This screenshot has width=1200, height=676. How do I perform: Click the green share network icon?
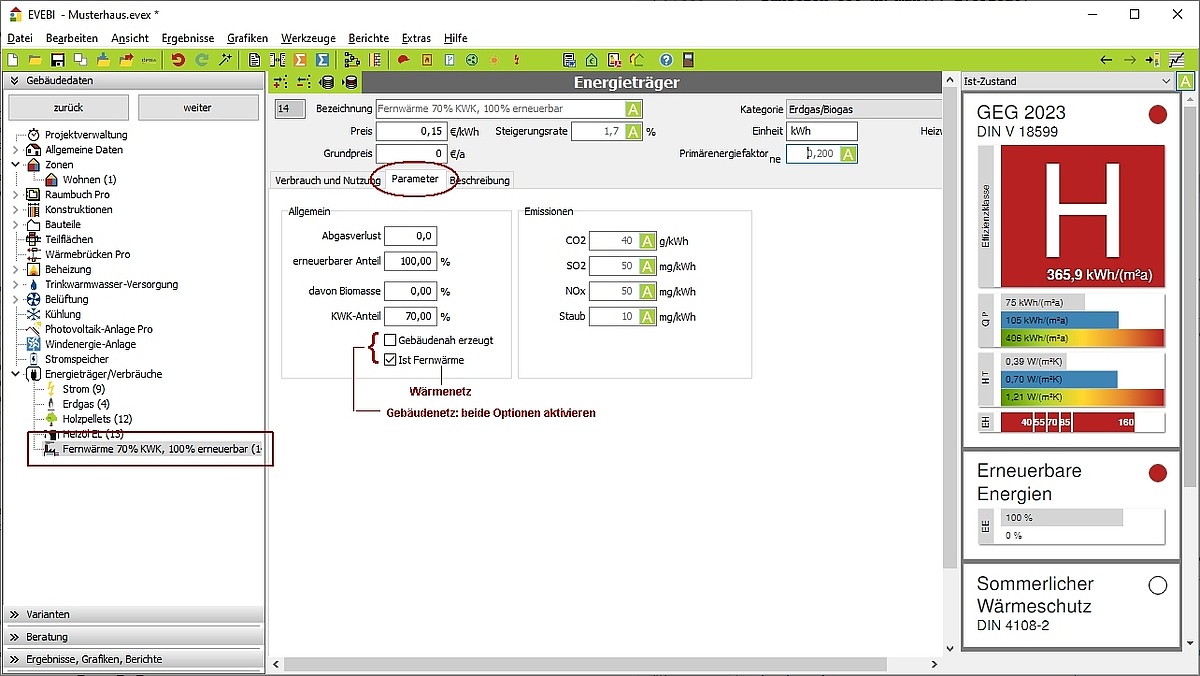pyautogui.click(x=471, y=60)
